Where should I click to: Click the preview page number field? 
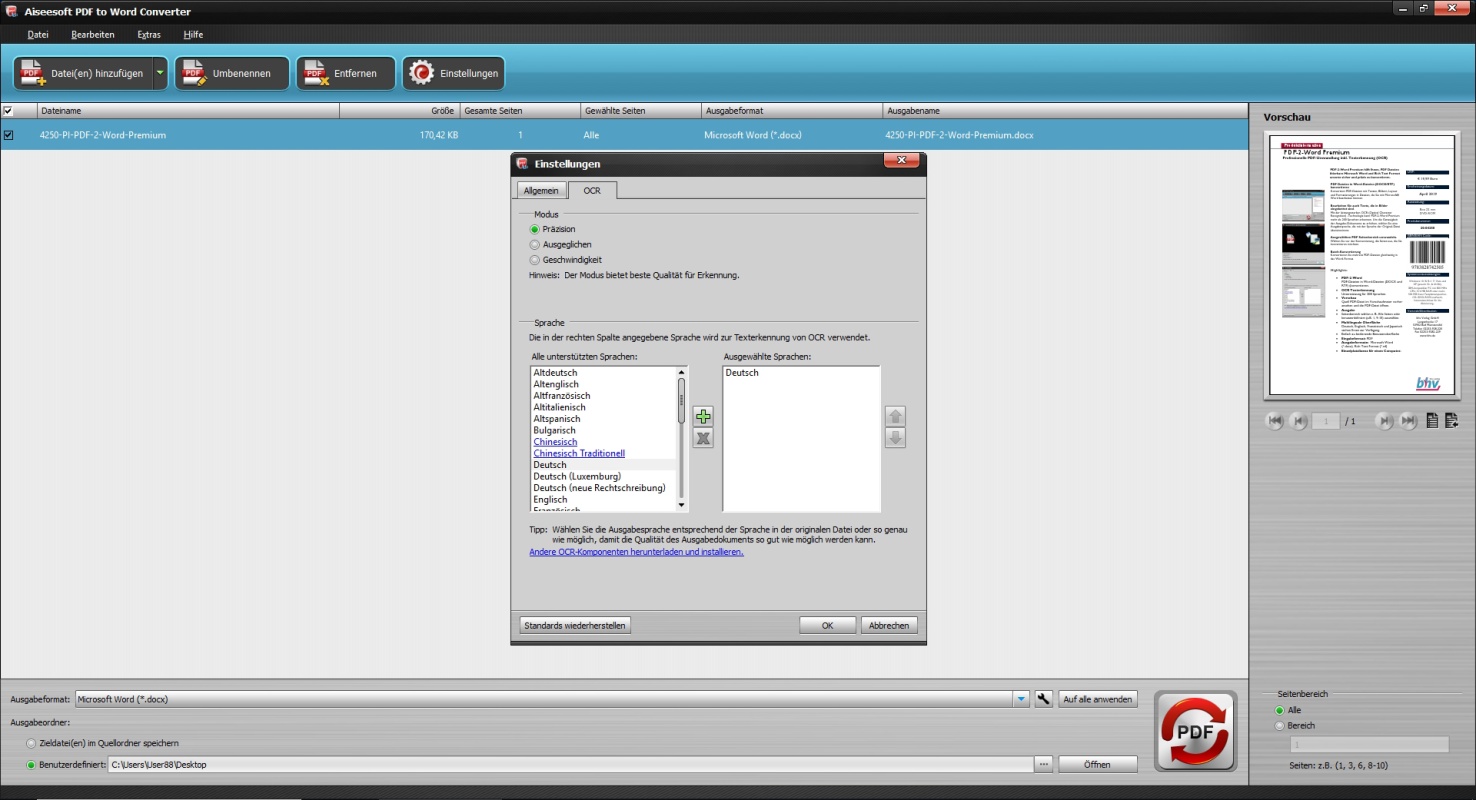tap(1325, 421)
